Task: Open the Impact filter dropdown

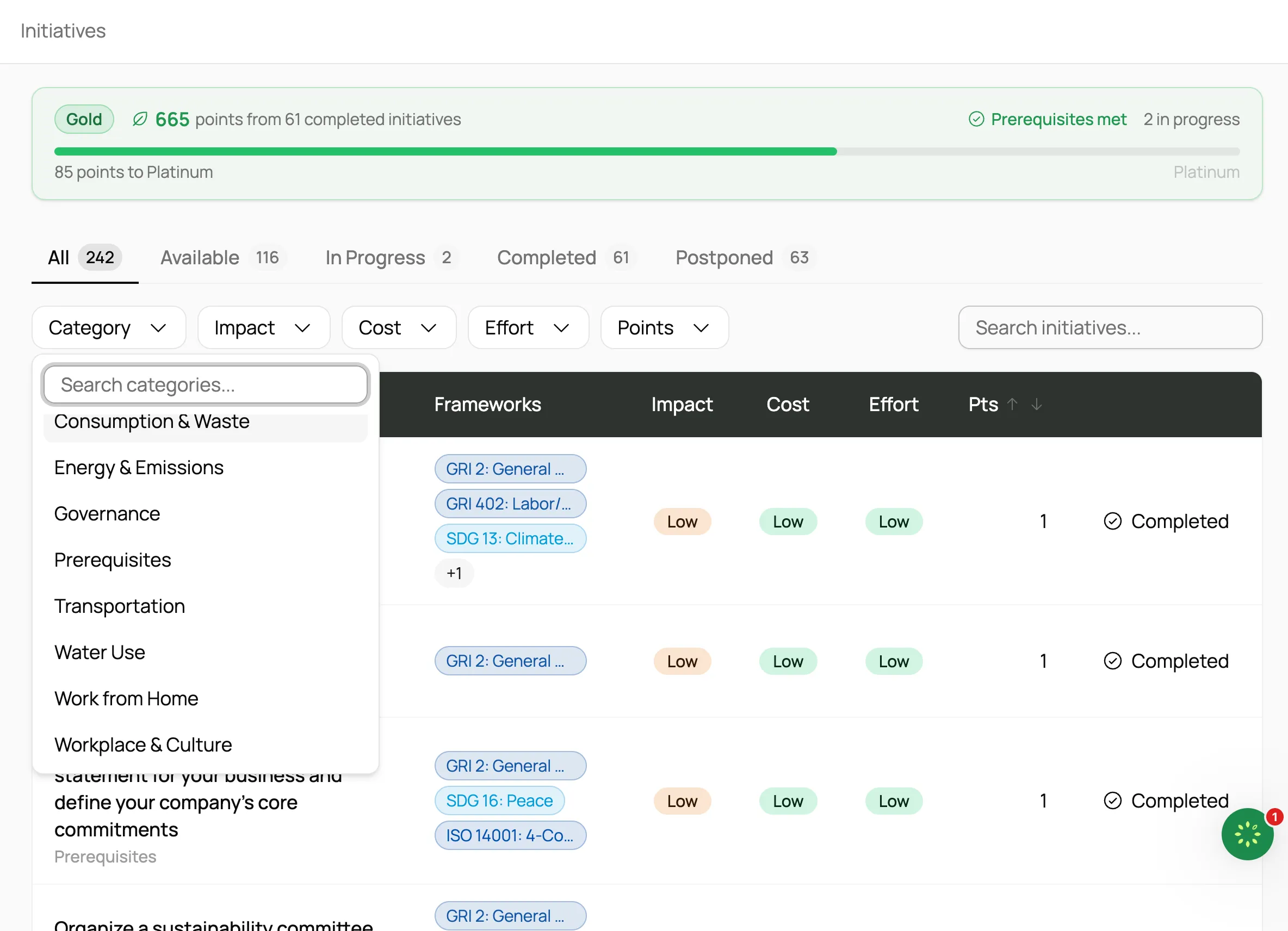Action: 263,327
